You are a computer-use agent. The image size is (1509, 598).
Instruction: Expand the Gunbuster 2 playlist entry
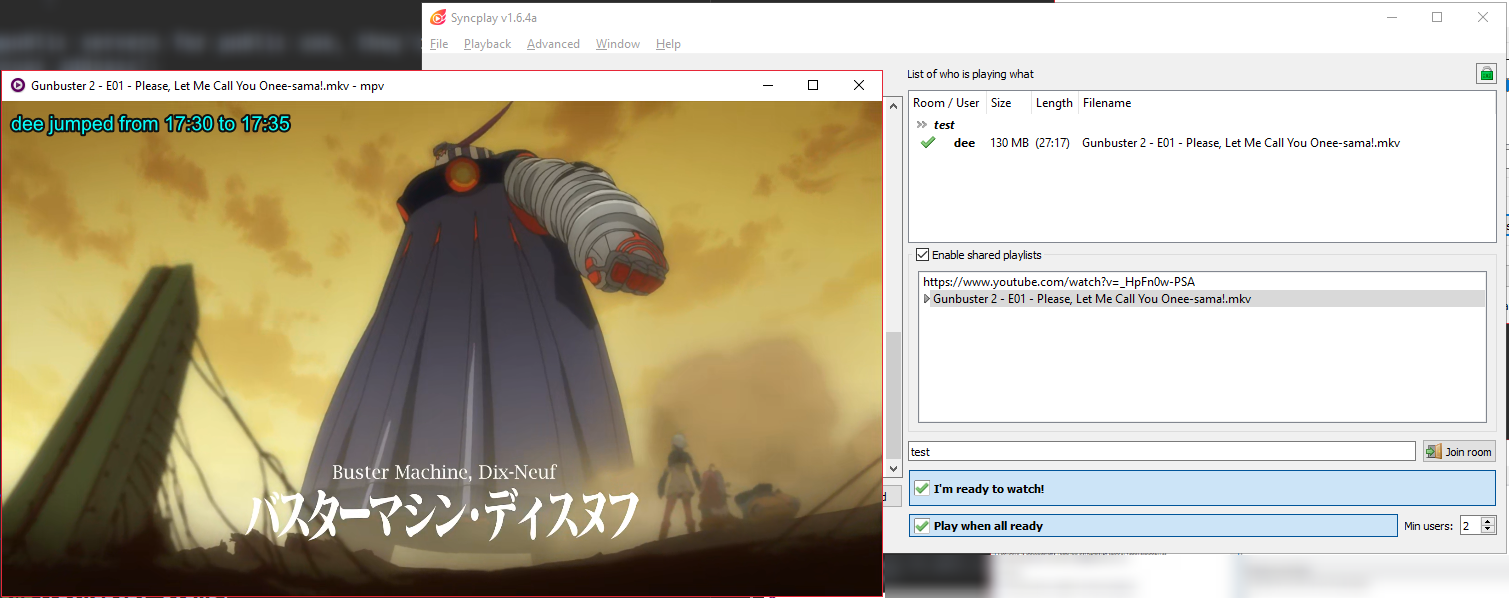tap(926, 298)
